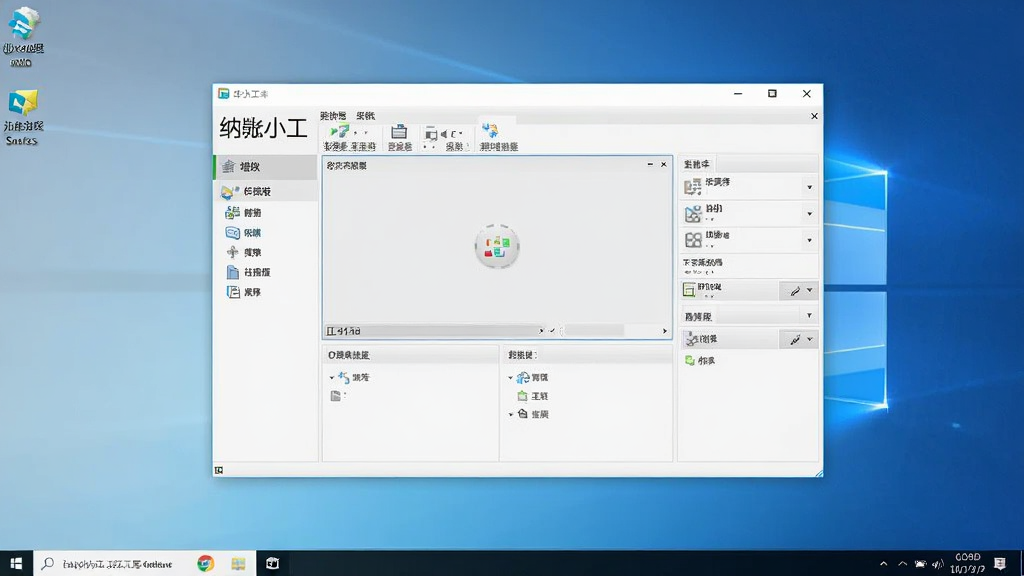This screenshot has width=1024, height=576.
Task: Click the horizontal scrollbar in the center panel
Action: tap(435, 331)
